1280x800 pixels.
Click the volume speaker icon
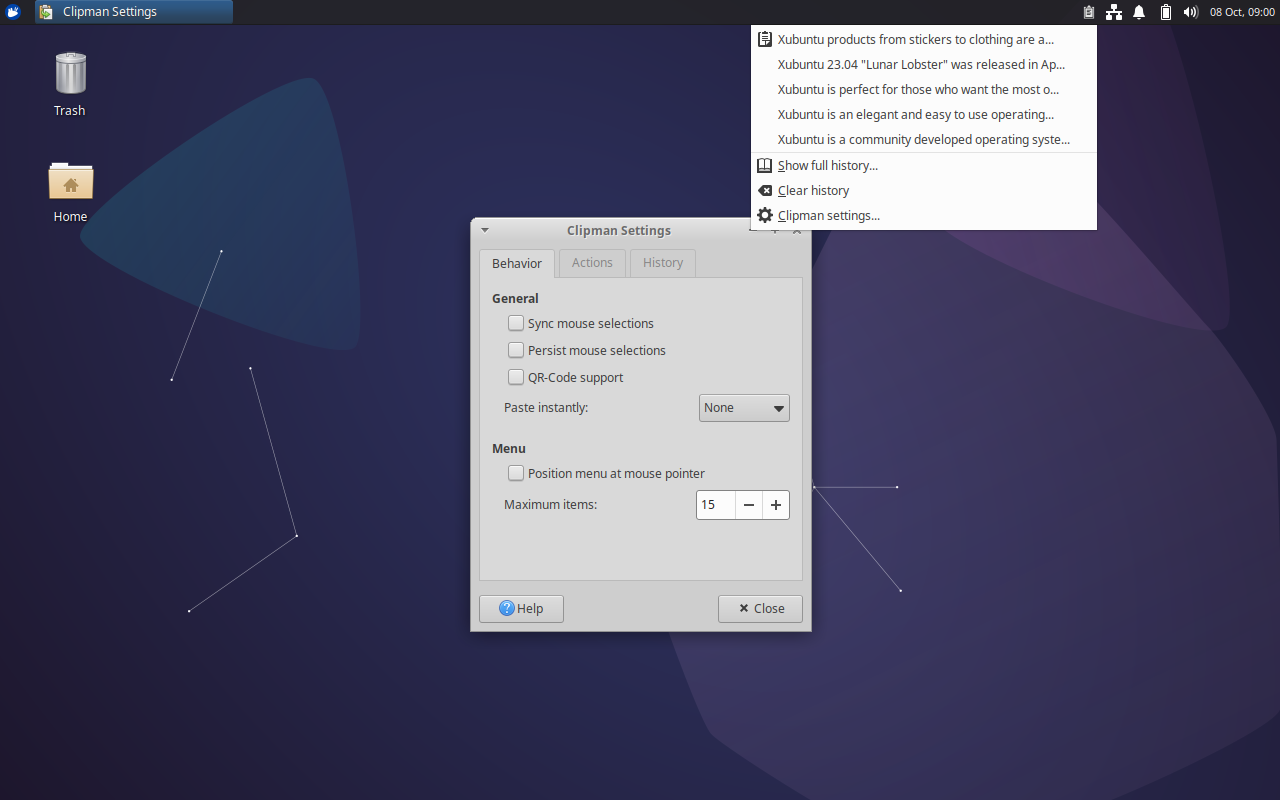(x=1190, y=12)
